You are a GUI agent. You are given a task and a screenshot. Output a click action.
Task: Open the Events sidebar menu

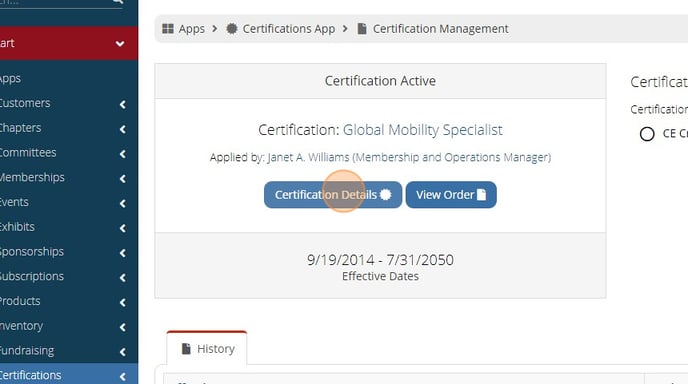[14, 202]
